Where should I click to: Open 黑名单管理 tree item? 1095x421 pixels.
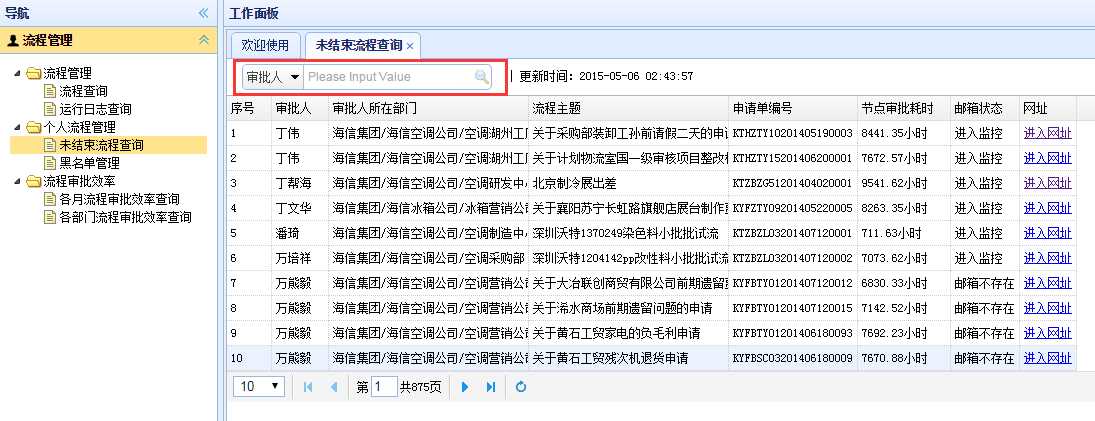[x=89, y=164]
